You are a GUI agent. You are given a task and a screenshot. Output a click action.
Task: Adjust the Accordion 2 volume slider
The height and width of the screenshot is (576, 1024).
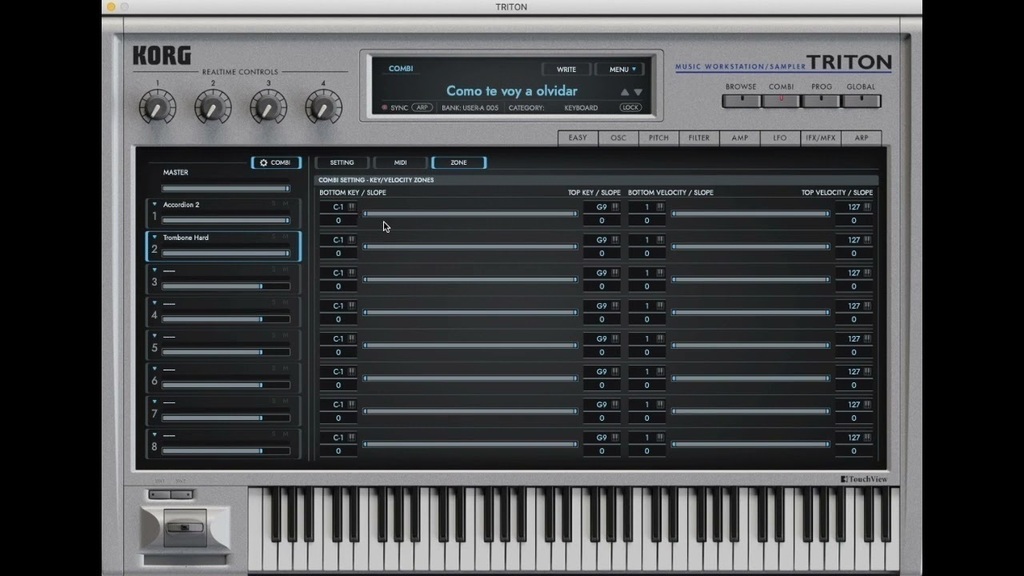226,221
